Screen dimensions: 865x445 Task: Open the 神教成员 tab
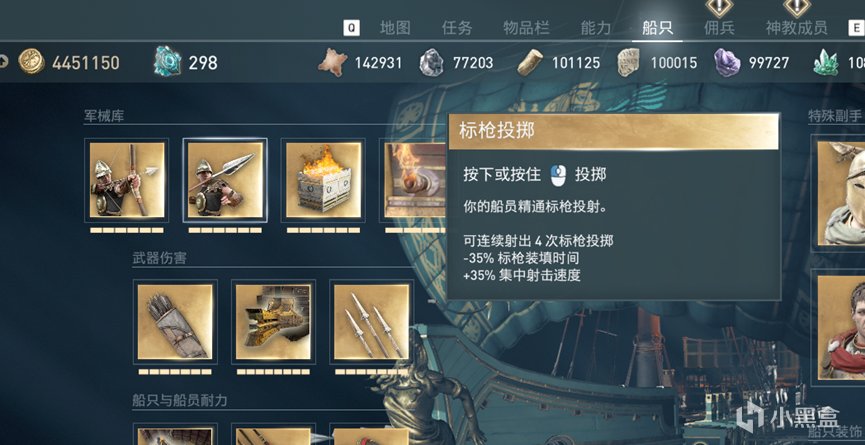click(797, 28)
